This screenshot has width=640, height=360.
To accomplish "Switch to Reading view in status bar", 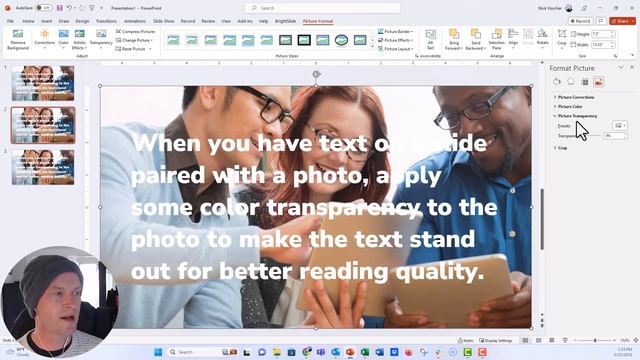I will [552, 340].
